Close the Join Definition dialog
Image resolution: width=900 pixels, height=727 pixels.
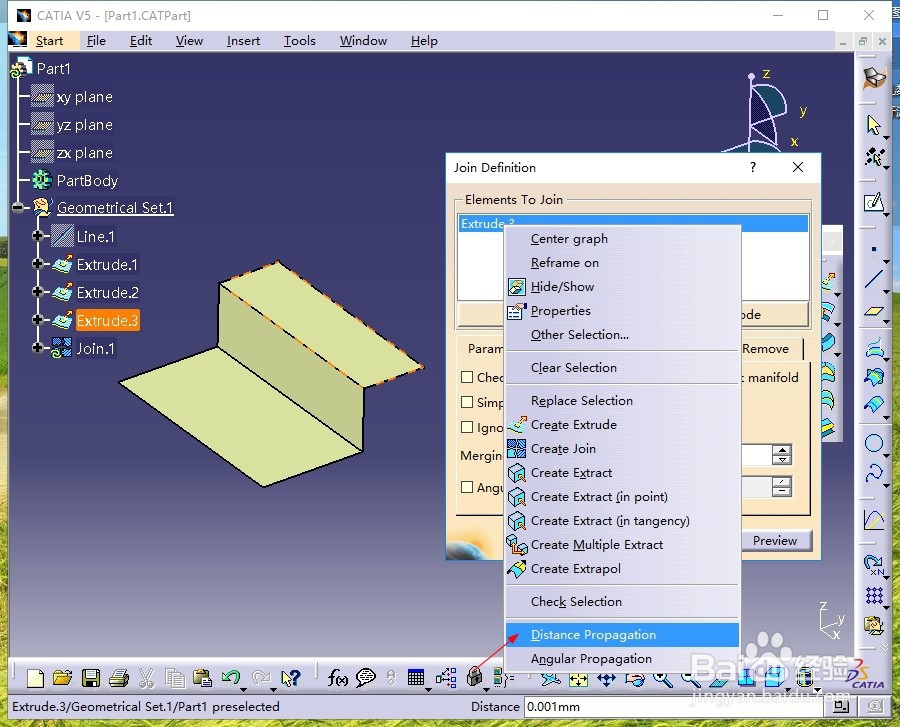click(x=798, y=167)
